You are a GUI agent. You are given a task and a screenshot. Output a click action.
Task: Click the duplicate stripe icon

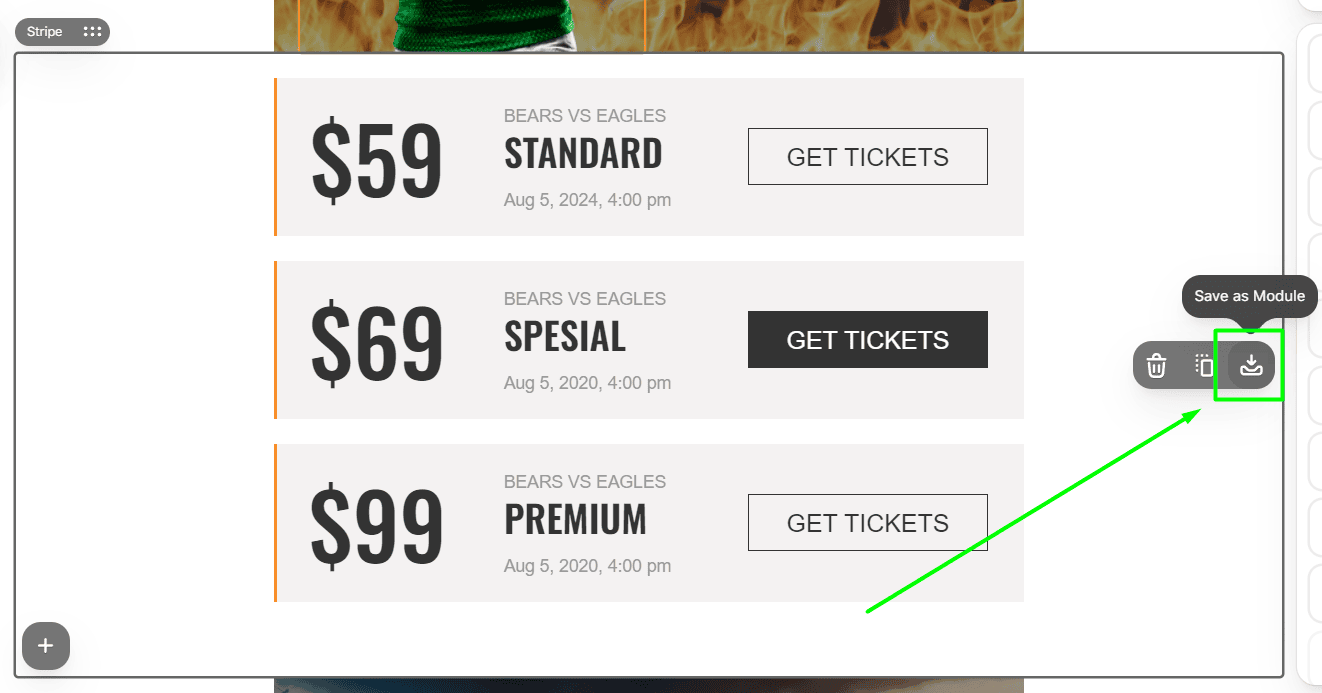click(1204, 366)
